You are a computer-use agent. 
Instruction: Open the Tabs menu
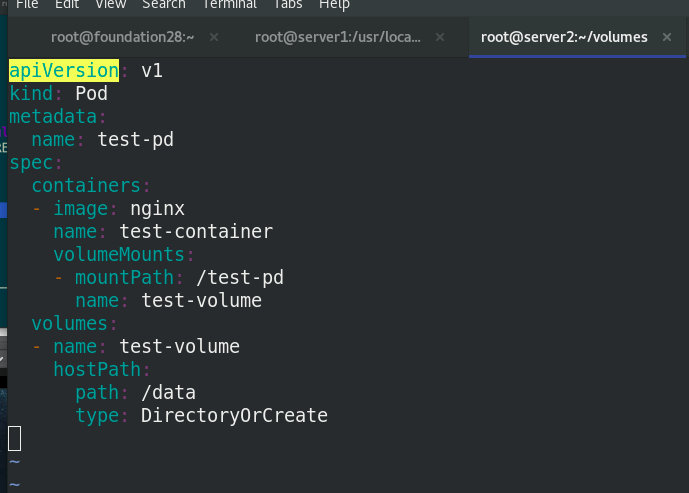[x=288, y=4]
